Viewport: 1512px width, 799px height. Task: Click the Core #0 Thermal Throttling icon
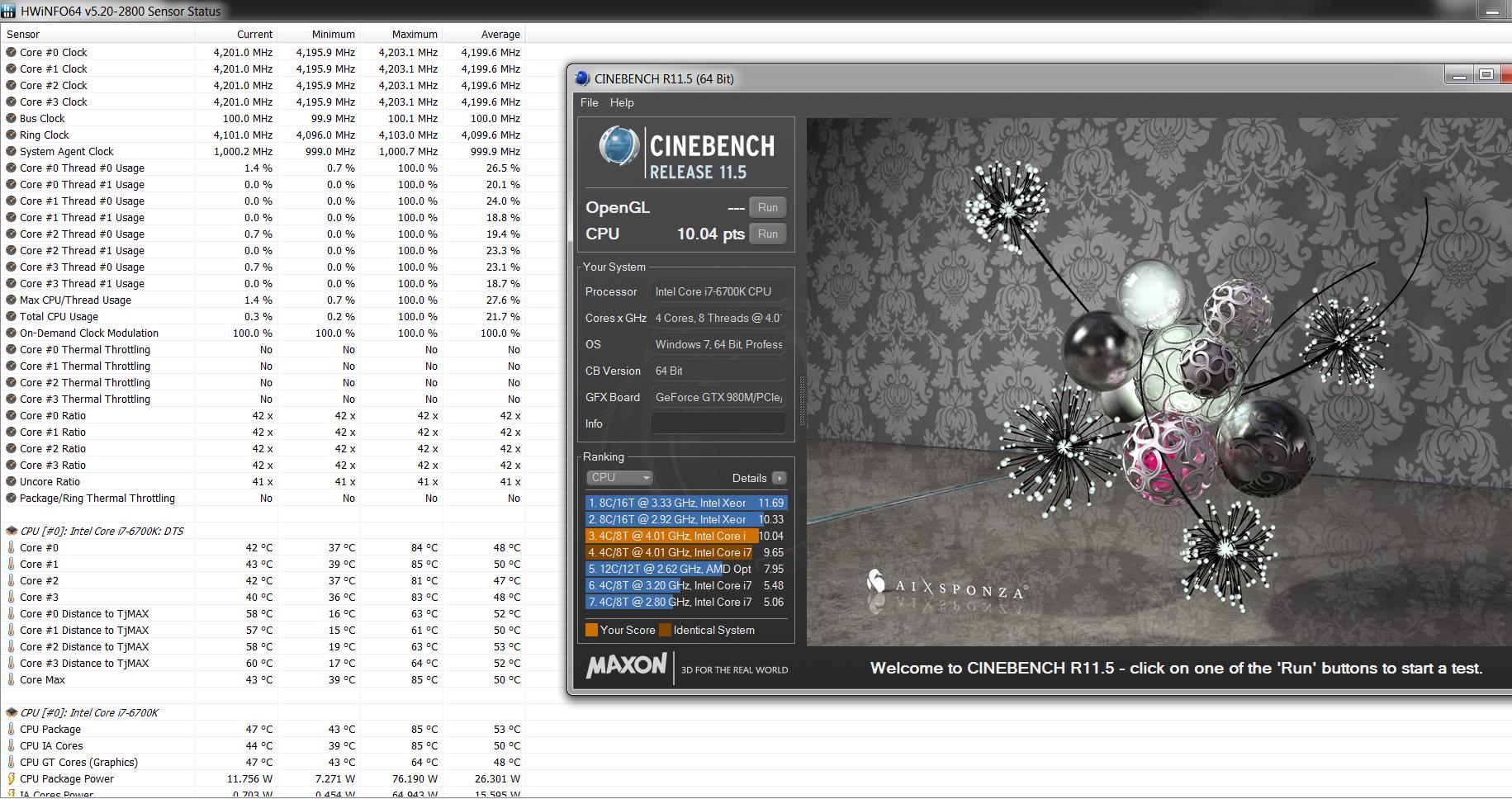point(12,349)
